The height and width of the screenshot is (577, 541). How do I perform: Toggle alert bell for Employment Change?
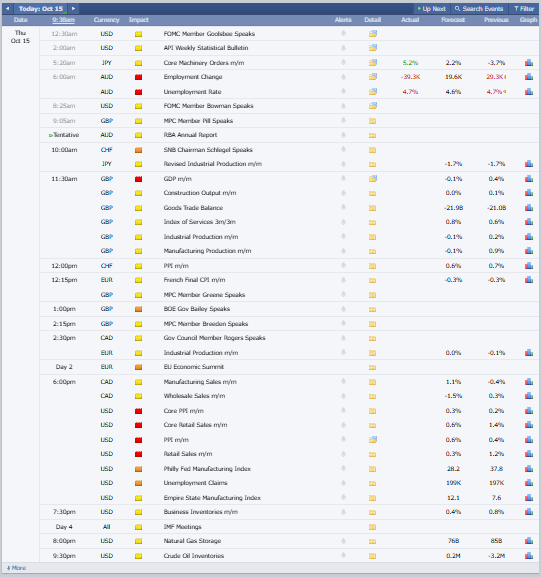[343, 77]
